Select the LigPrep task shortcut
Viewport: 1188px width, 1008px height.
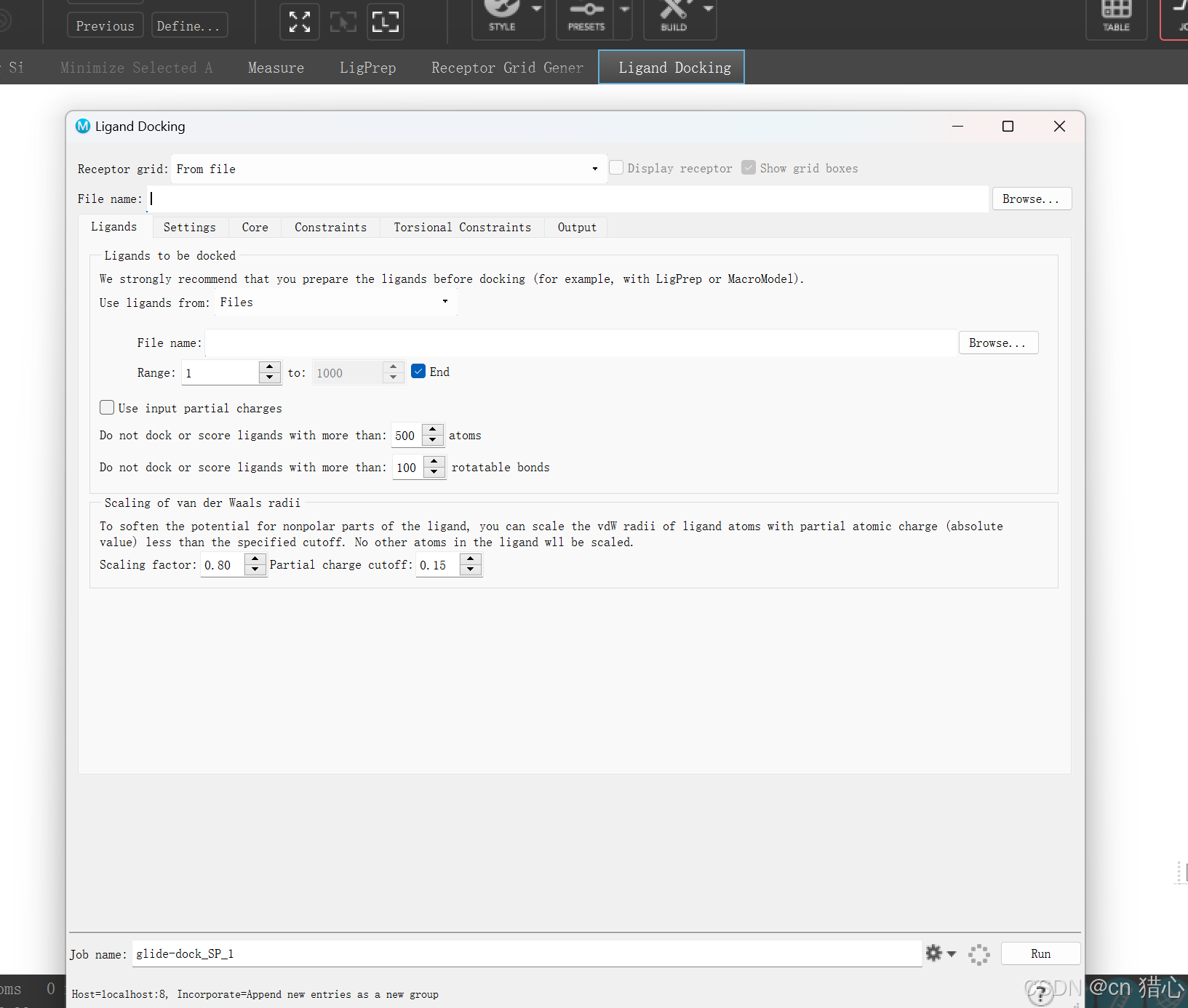coord(367,68)
